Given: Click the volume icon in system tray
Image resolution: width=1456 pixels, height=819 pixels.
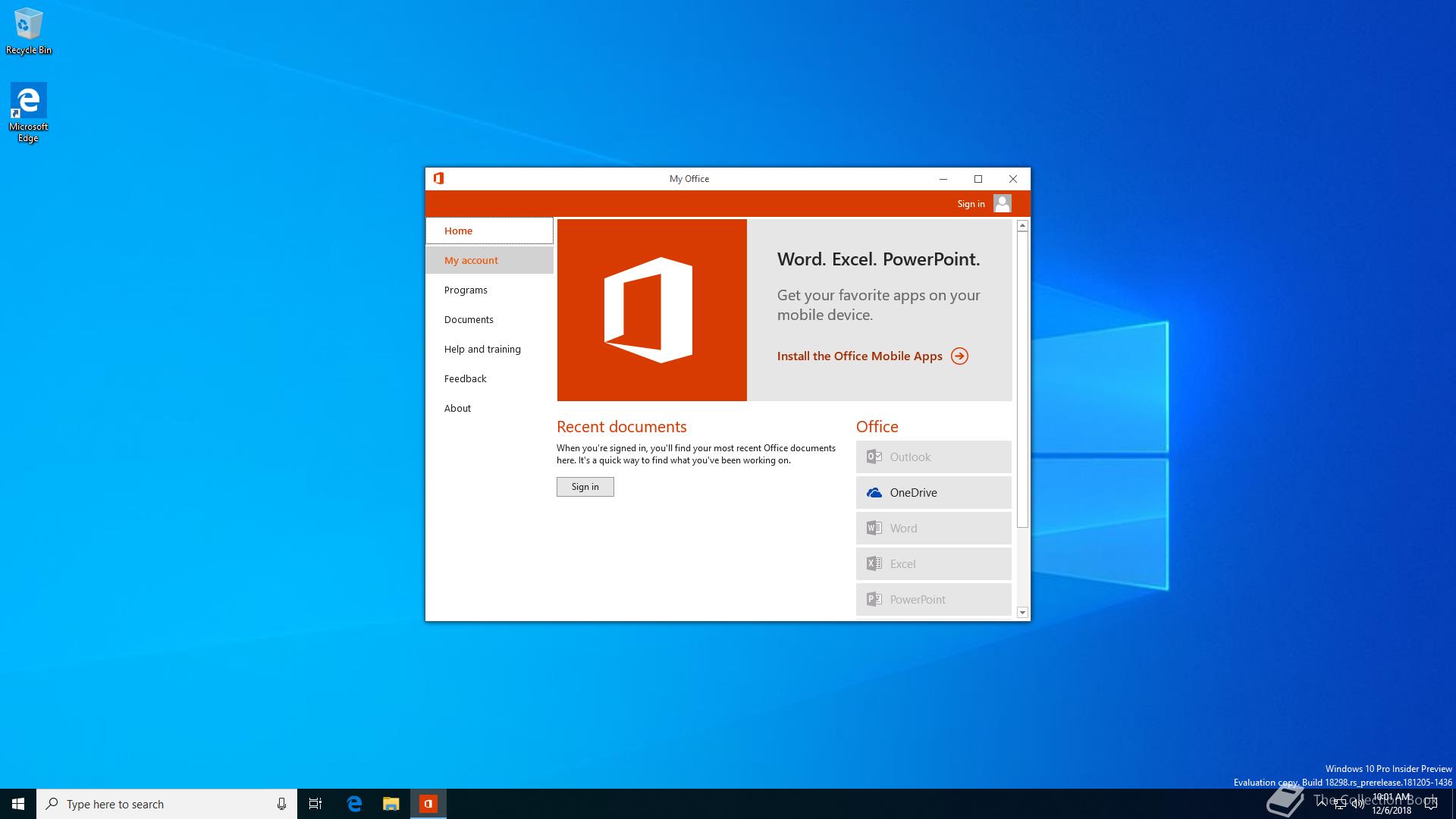Looking at the screenshot, I should tap(1357, 804).
